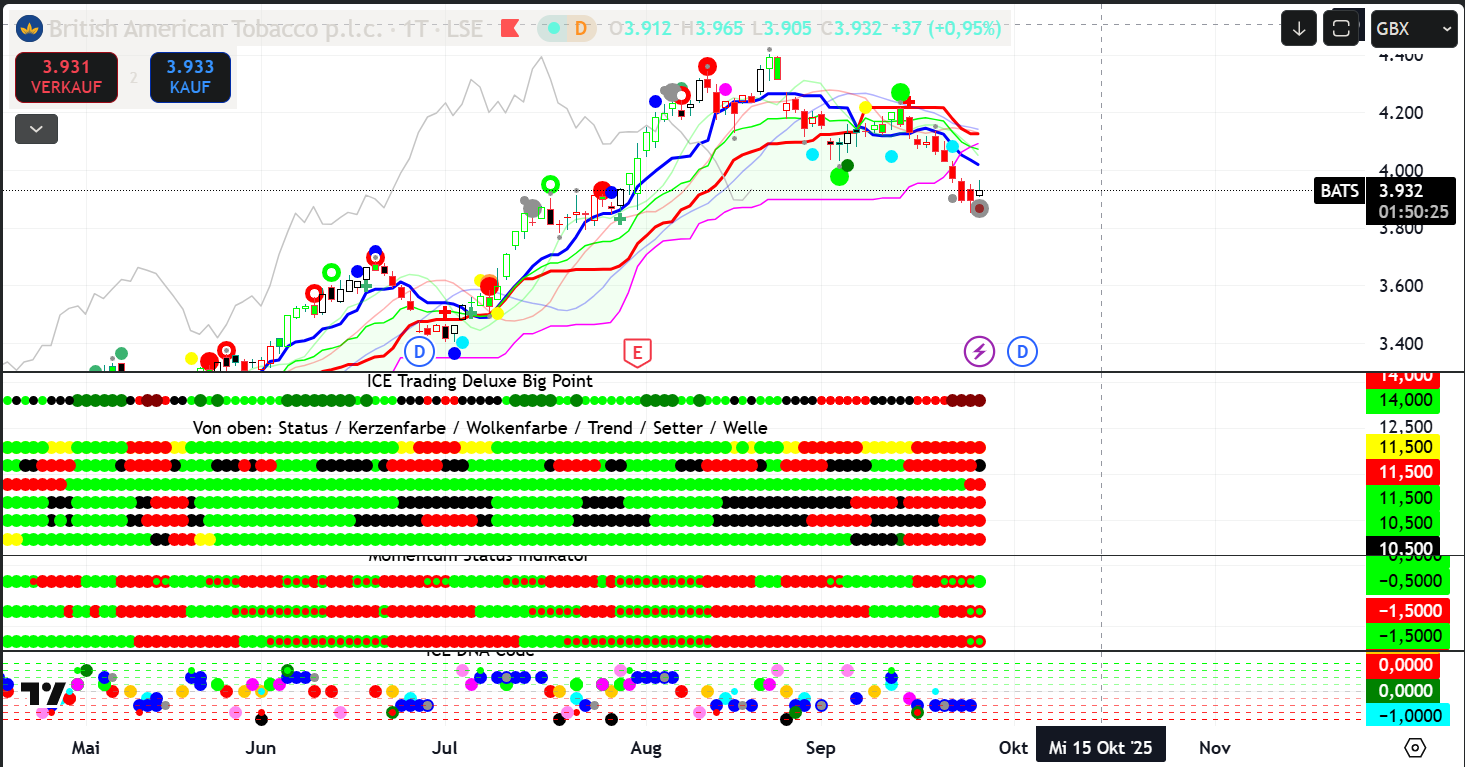Click the red flag icon beside LSE
This screenshot has width=1465, height=767.
click(510, 29)
